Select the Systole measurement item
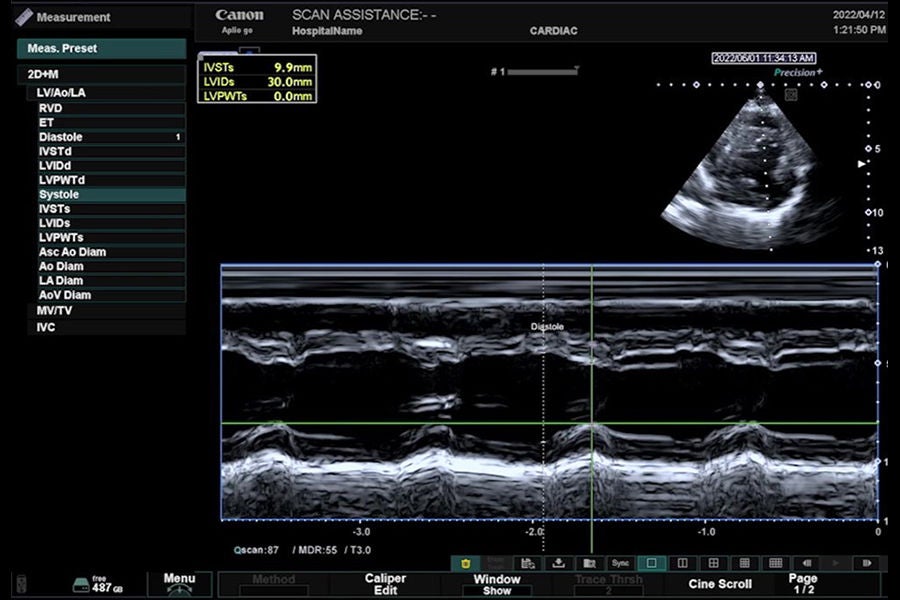900x600 pixels. (111, 194)
